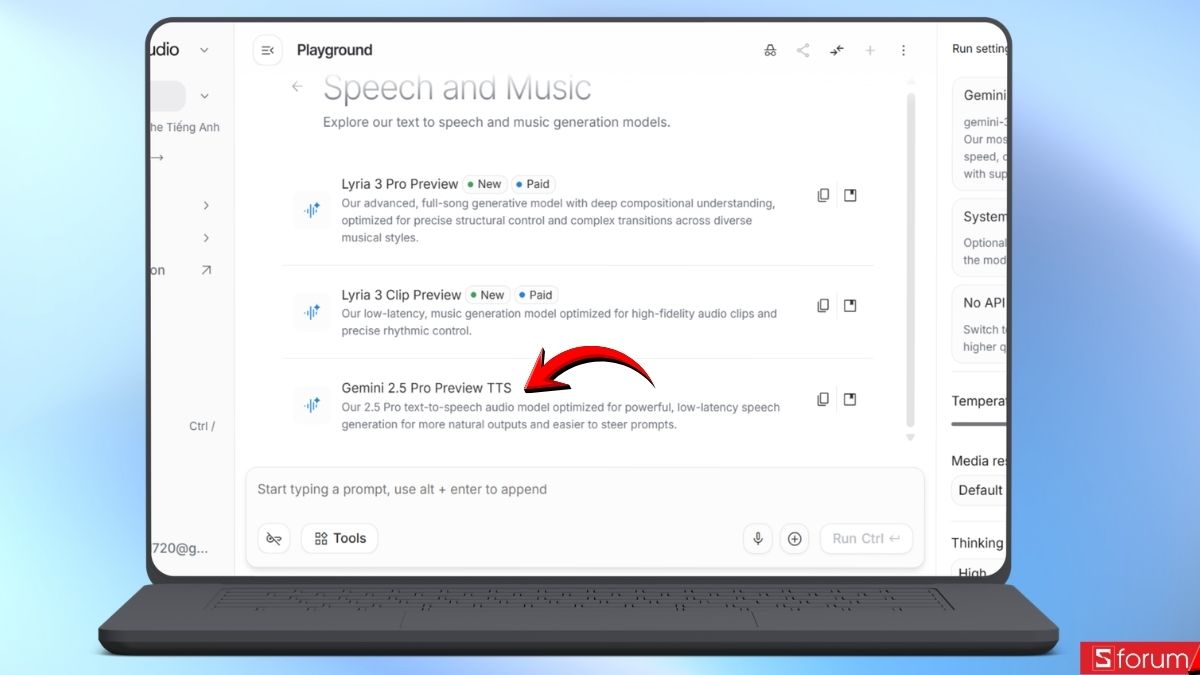This screenshot has width=1200, height=675.
Task: Open the Lyria 3 Pro Preview details icon
Action: (850, 195)
